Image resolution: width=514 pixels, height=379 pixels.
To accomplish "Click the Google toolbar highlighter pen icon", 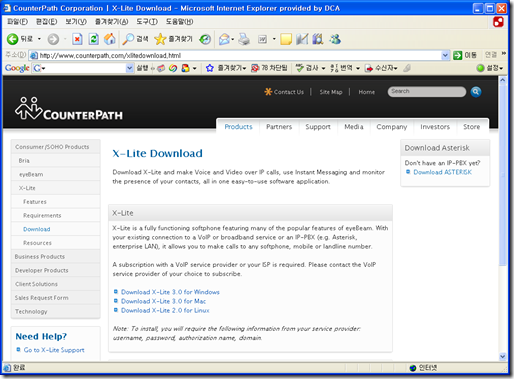I will tap(407, 68).
